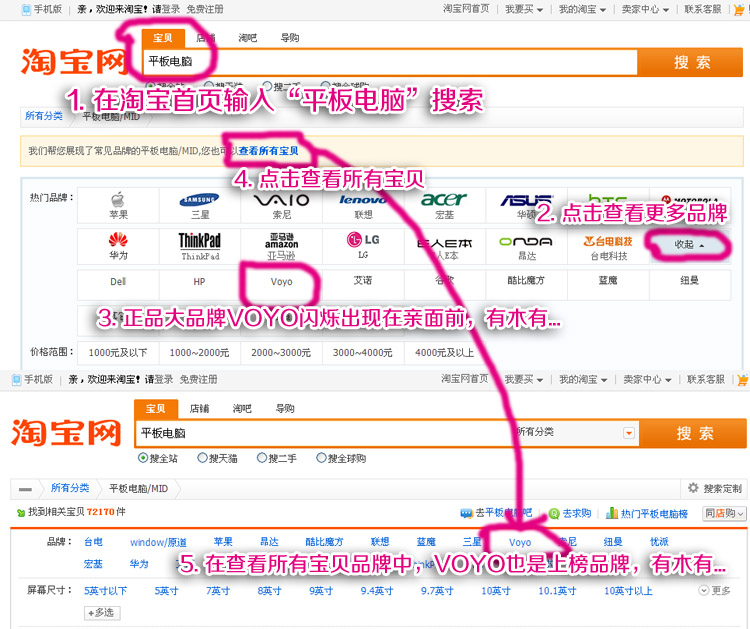
Task: Click 手机版 phone icon on results page
Action: 17,380
